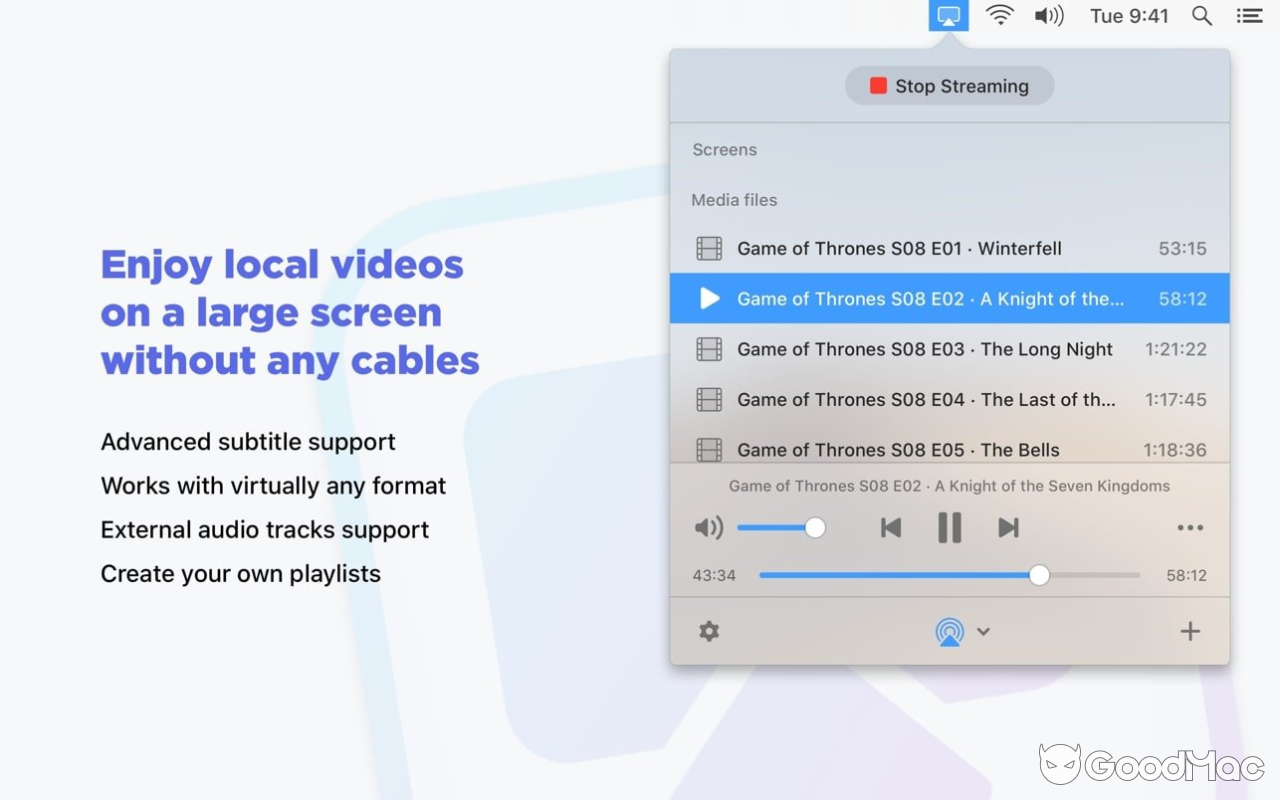Click the Wi-Fi icon in the menu bar
The image size is (1280, 800).
tap(1000, 15)
